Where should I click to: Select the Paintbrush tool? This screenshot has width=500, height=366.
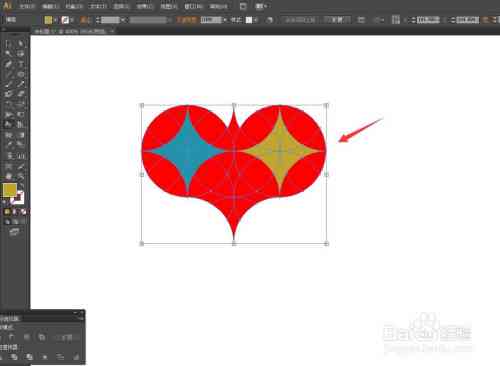pos(8,84)
